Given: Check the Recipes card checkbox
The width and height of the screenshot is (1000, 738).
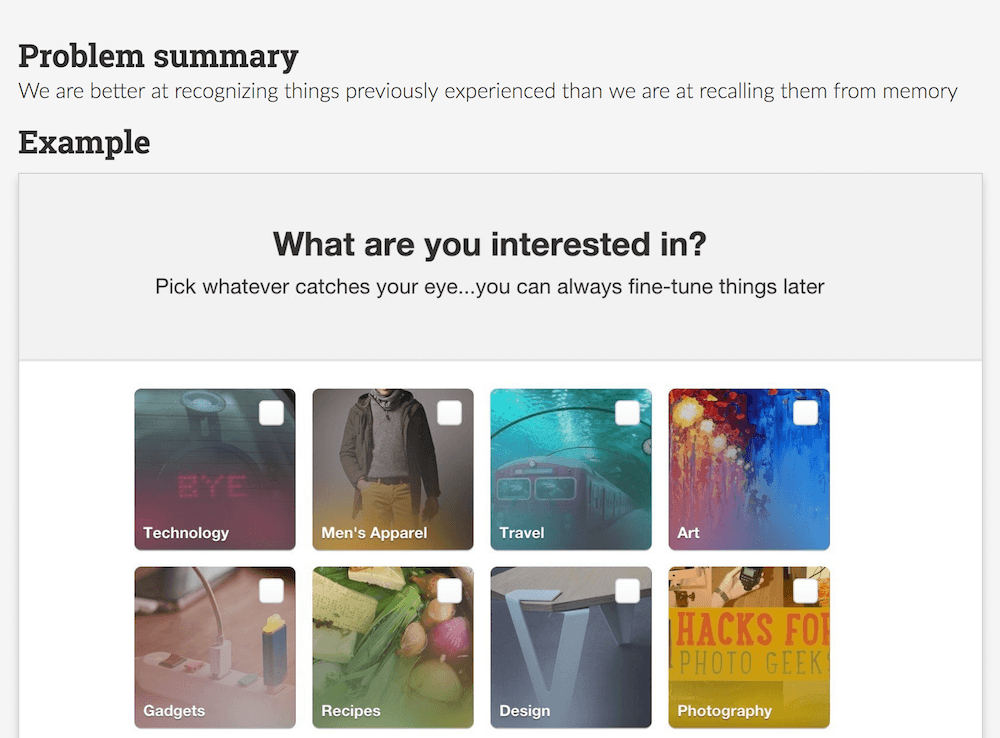Looking at the screenshot, I should [449, 591].
